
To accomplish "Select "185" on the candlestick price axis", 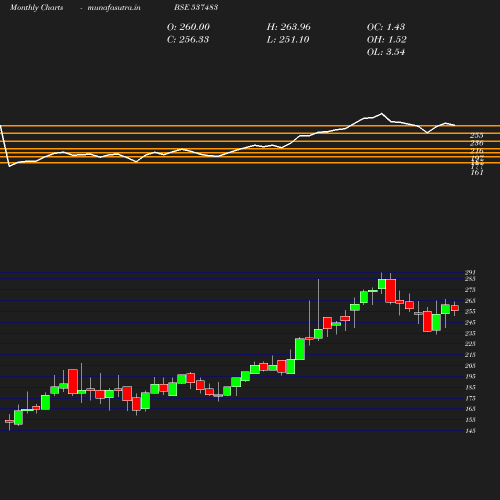I will [x=470, y=387].
